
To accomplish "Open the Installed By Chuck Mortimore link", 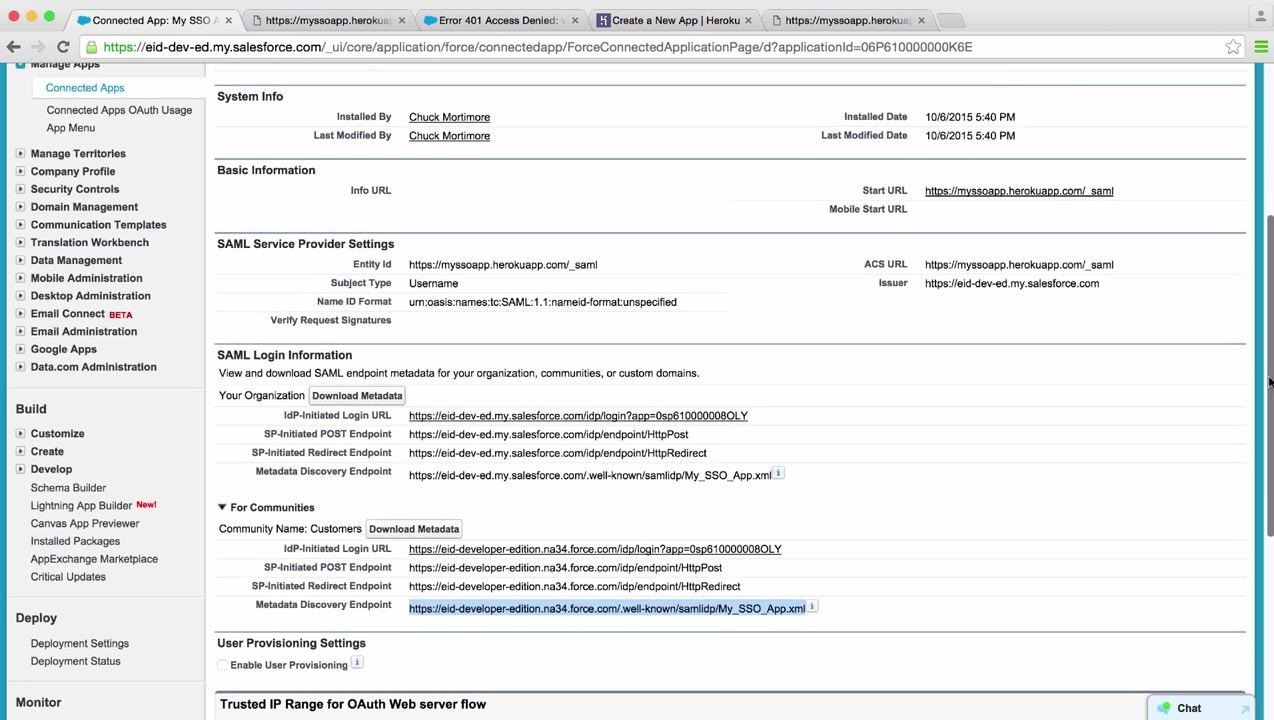I will (x=449, y=117).
